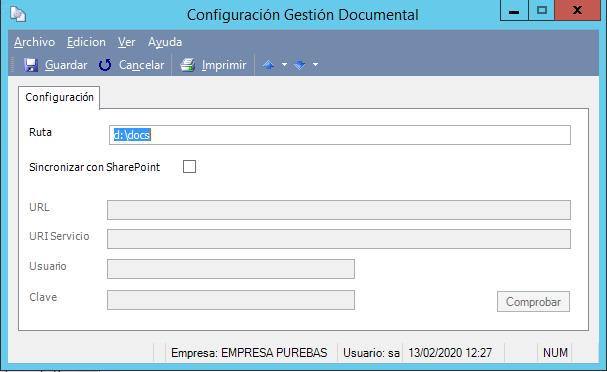Image resolution: width=607 pixels, height=372 pixels.
Task: Open the Ver menu
Action: click(127, 42)
